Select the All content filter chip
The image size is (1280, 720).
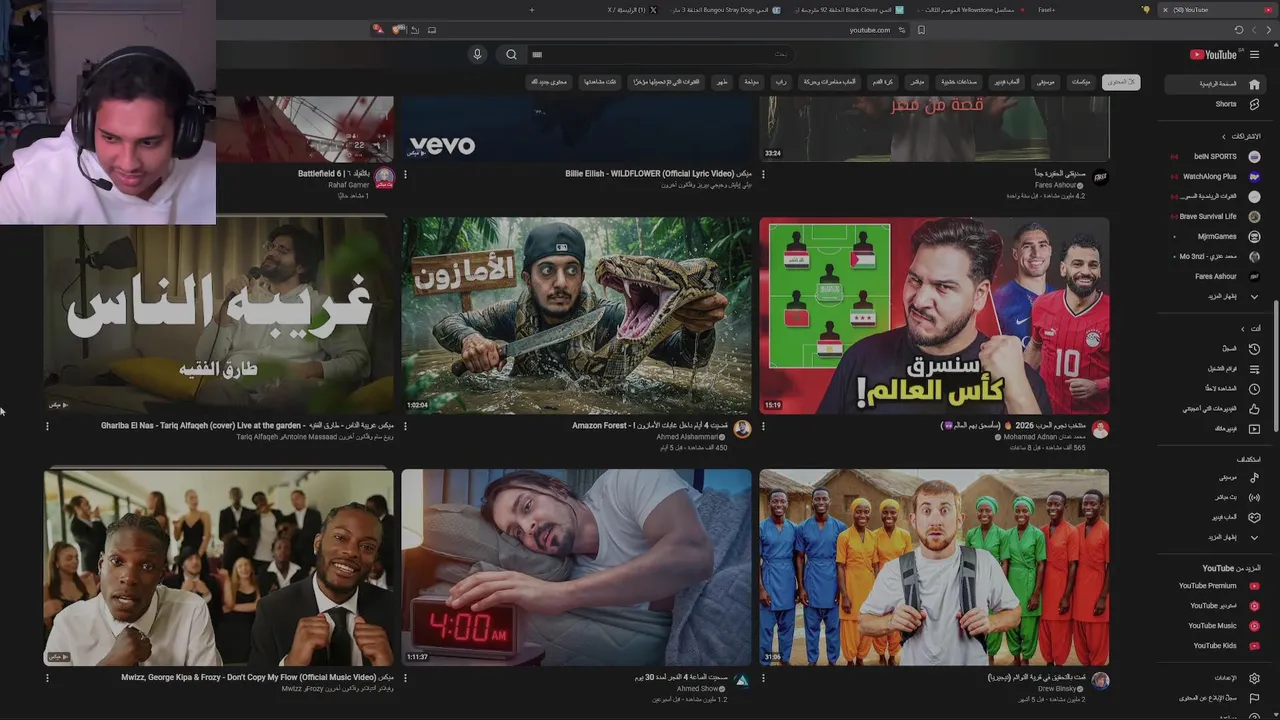pyautogui.click(x=1121, y=82)
